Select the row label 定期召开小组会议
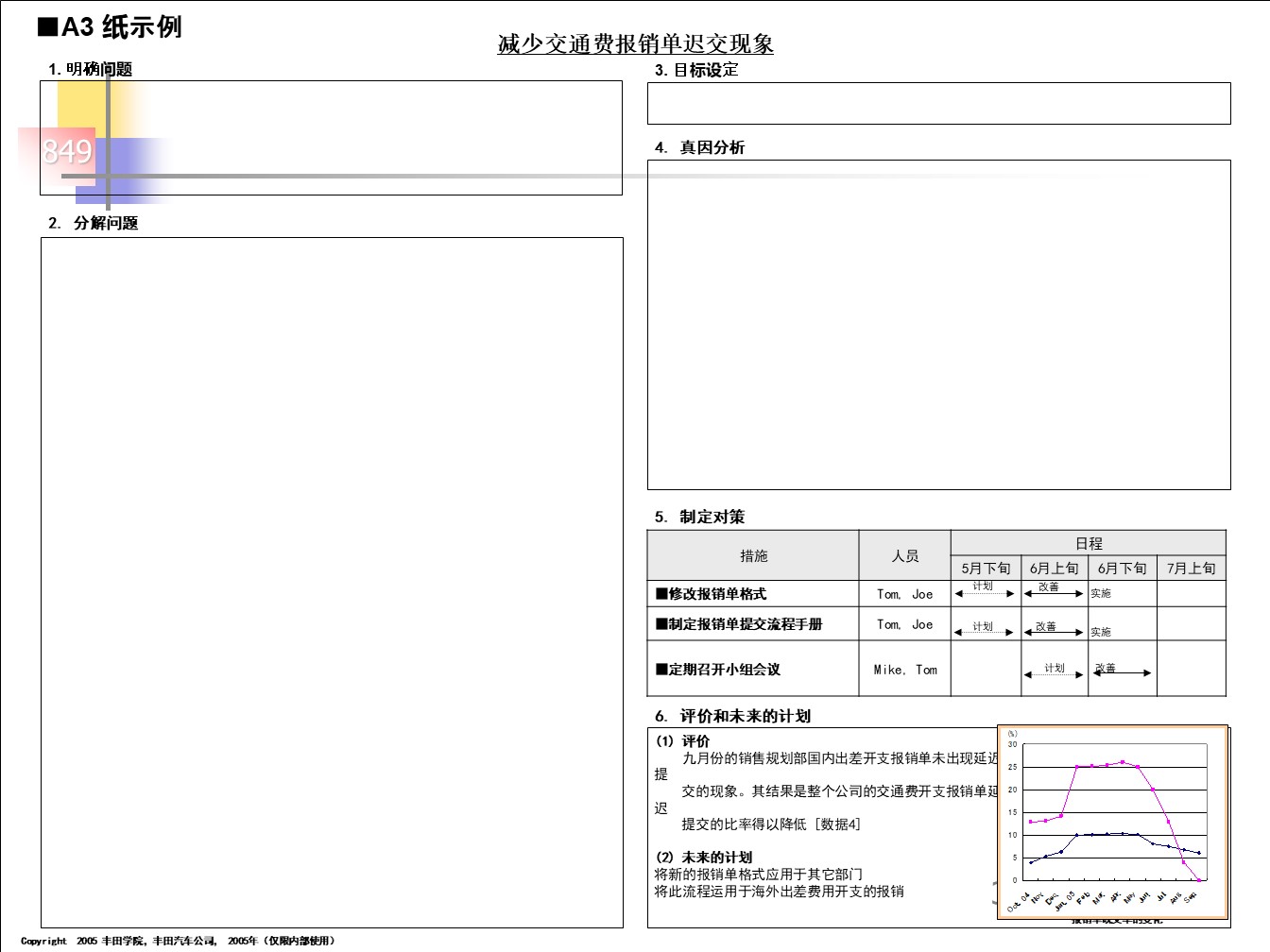Screen dimensions: 1270x952 pos(718,670)
